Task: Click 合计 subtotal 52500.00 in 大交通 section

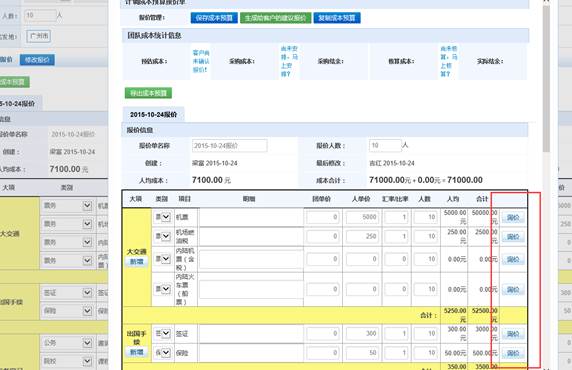Action: coord(484,315)
